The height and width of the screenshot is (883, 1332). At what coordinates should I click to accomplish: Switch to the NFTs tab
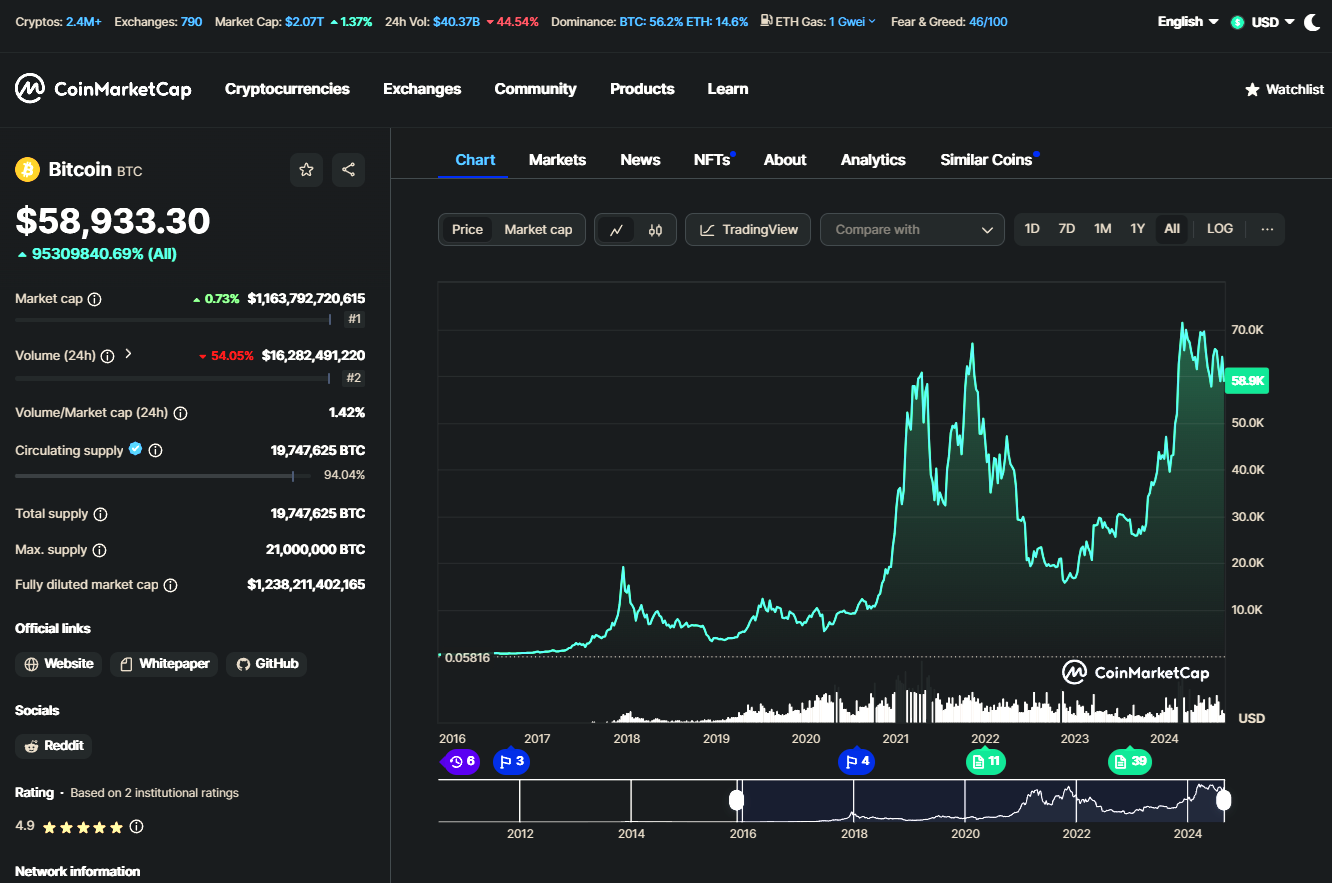(x=712, y=160)
